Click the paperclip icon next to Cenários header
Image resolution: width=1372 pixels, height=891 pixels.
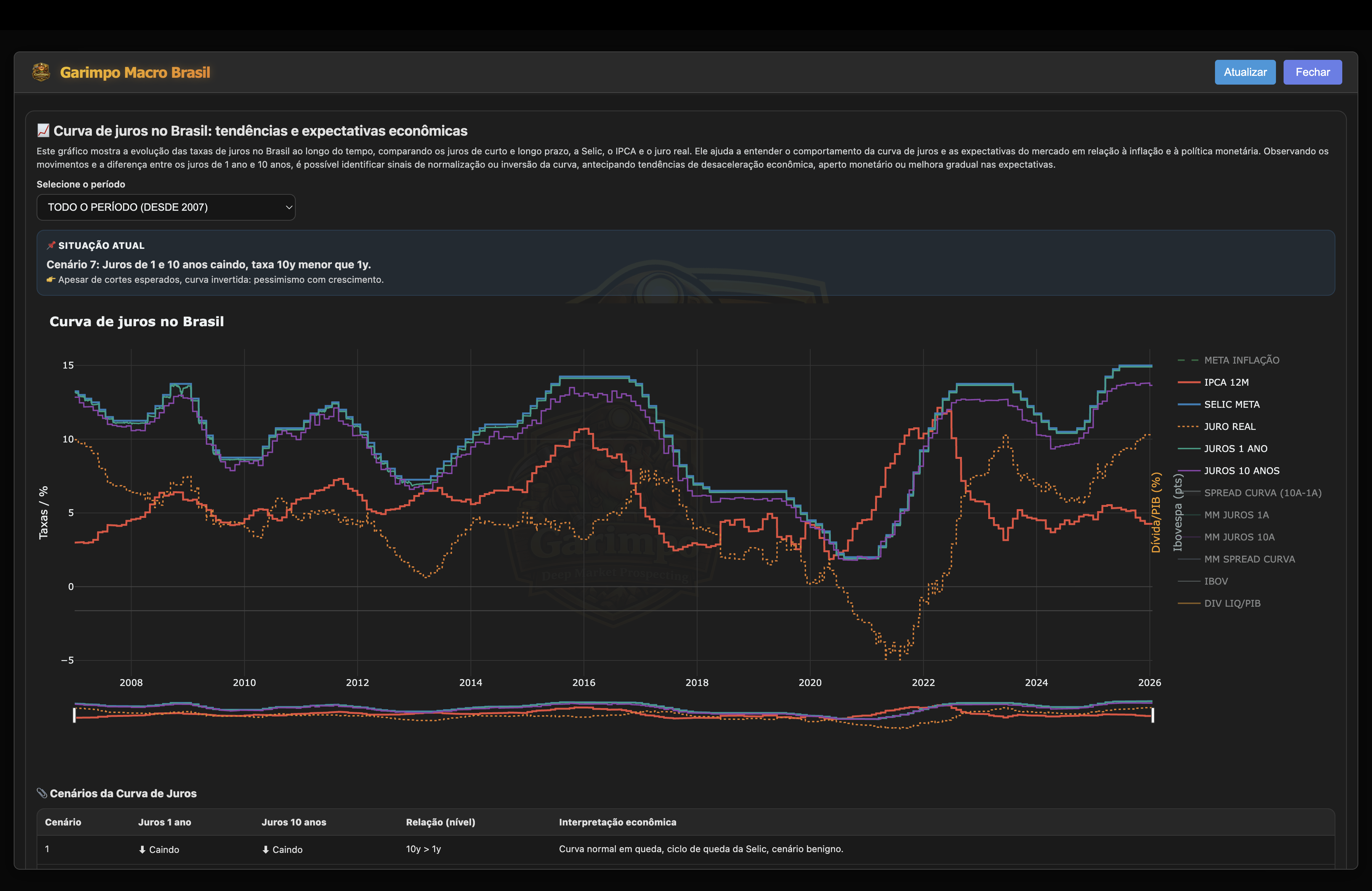click(x=42, y=792)
